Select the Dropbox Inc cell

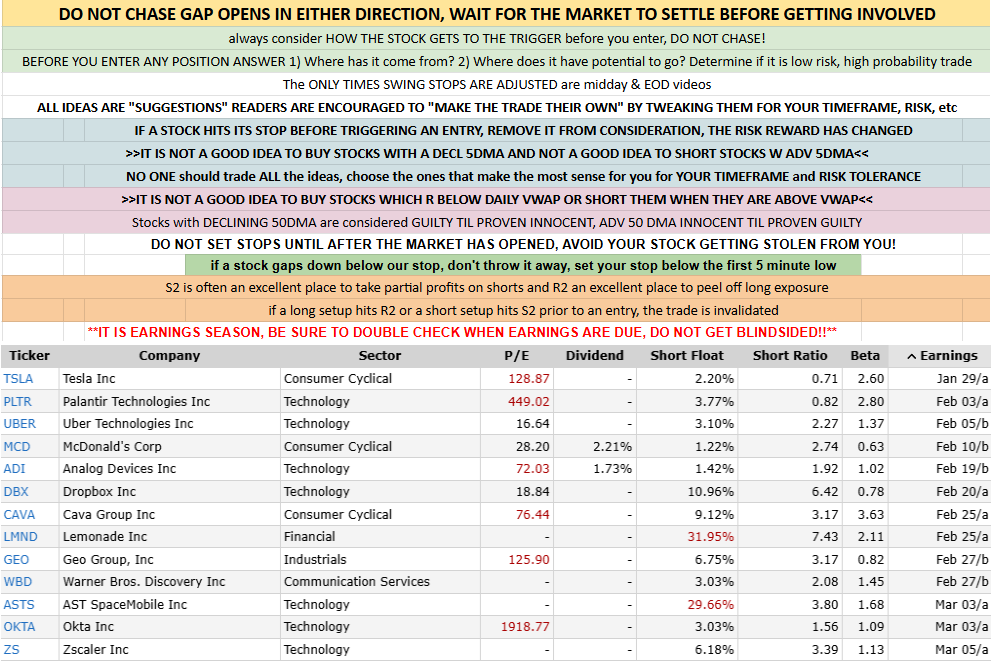pyautogui.click(x=169, y=491)
